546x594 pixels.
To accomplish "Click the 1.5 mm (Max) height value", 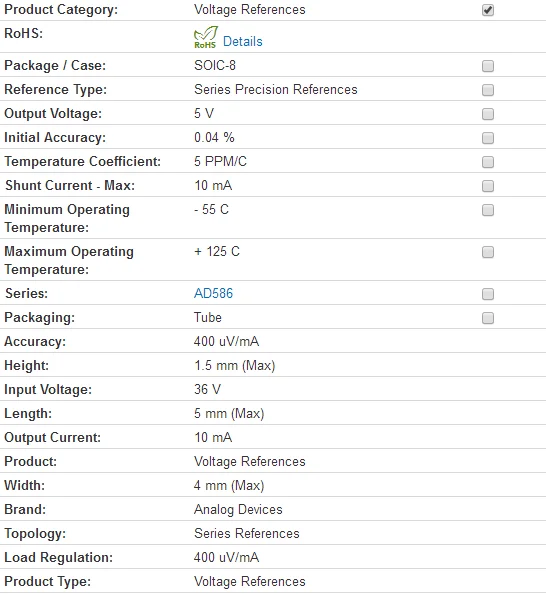I will coord(235,366).
